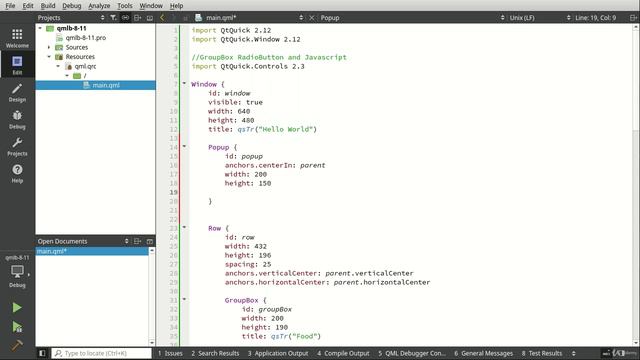Open the Window menu
Viewport: 640px width, 360px height.
click(x=151, y=6)
